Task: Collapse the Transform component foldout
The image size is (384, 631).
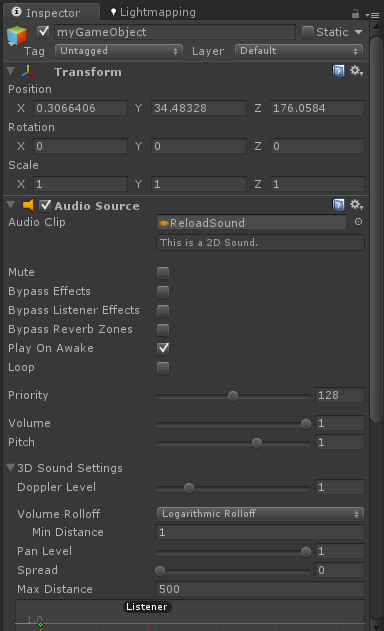Action: pyautogui.click(x=11, y=71)
